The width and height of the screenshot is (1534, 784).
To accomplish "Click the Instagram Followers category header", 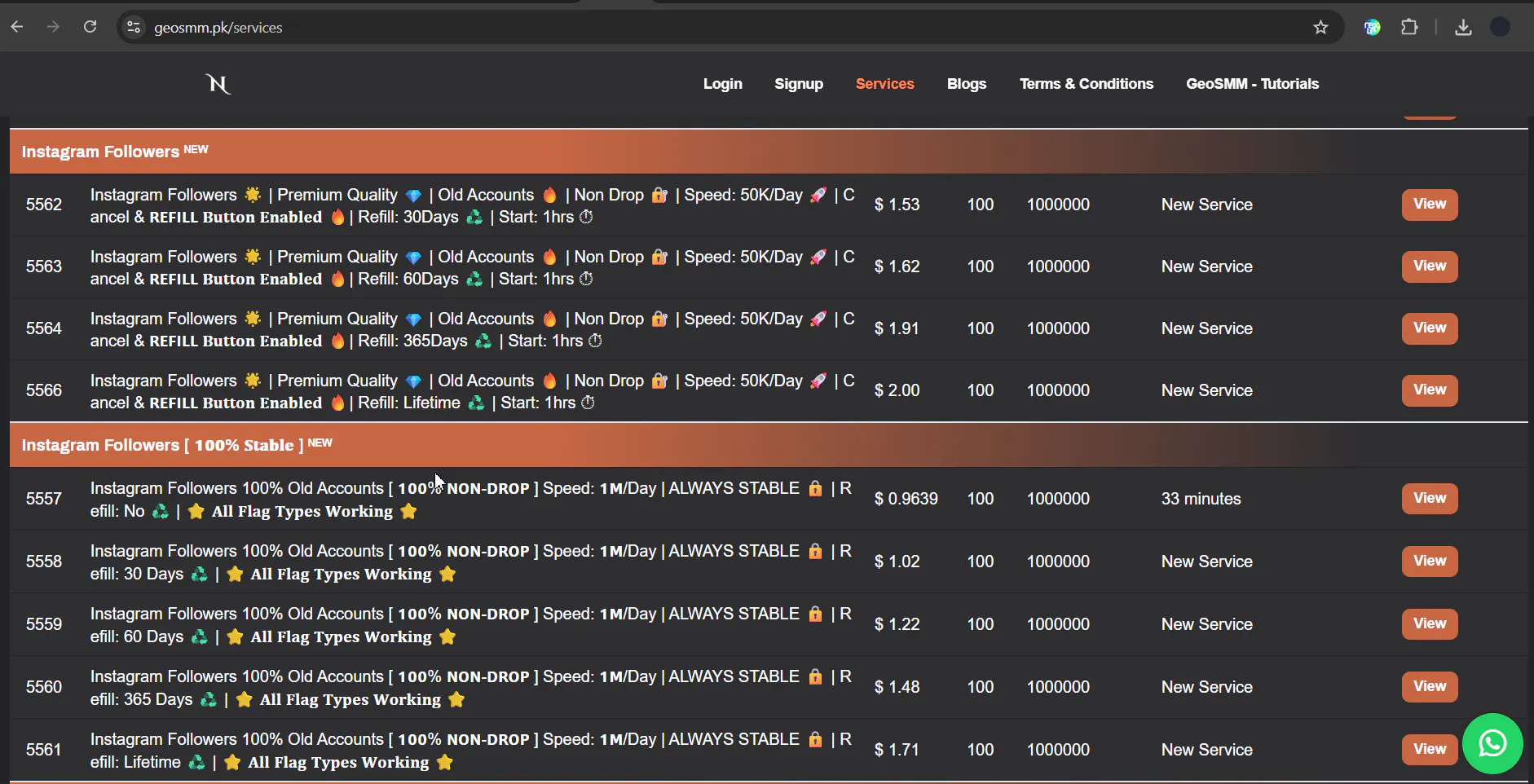I will pyautogui.click(x=769, y=152).
